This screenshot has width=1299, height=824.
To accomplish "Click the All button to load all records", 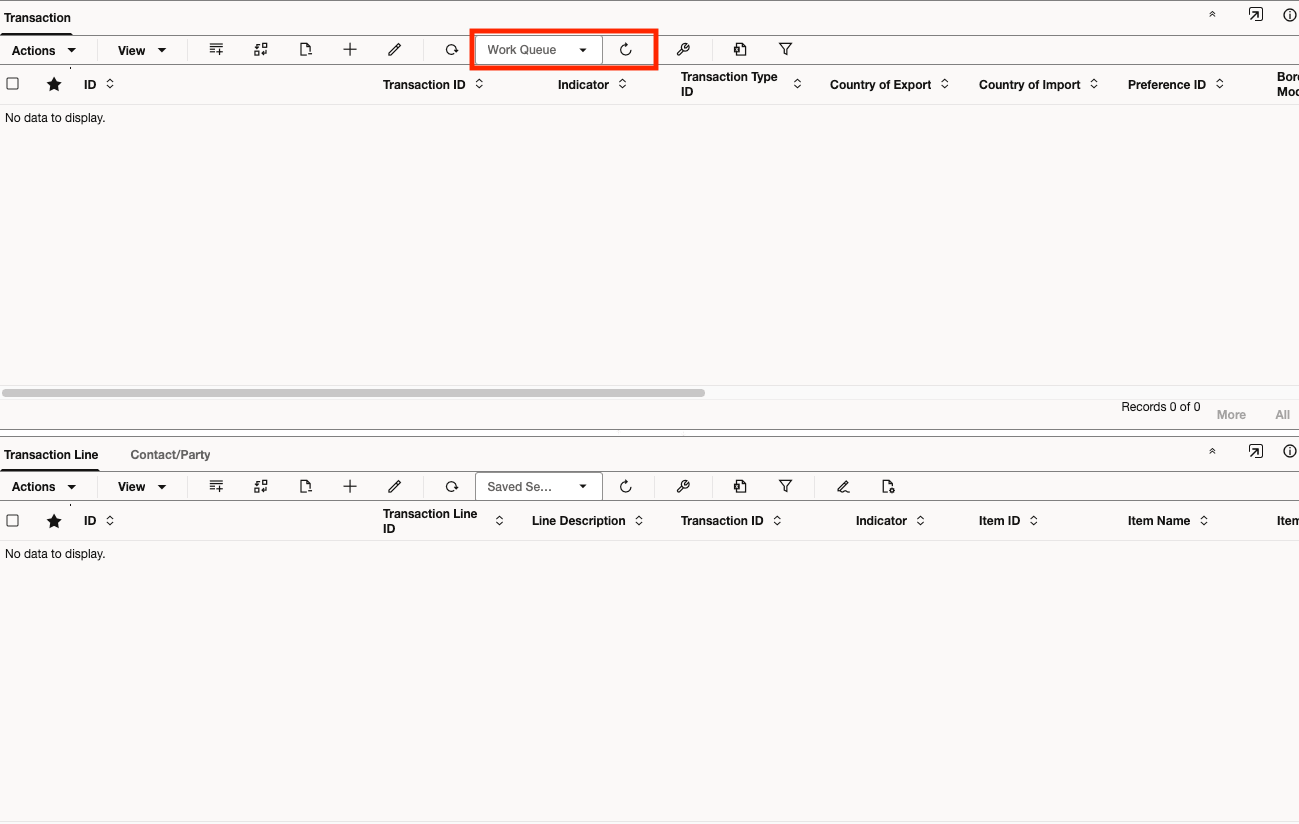I will pyautogui.click(x=1283, y=414).
